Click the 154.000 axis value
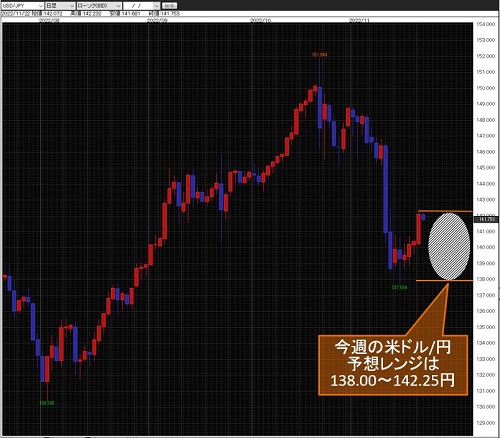 pyautogui.click(x=486, y=24)
